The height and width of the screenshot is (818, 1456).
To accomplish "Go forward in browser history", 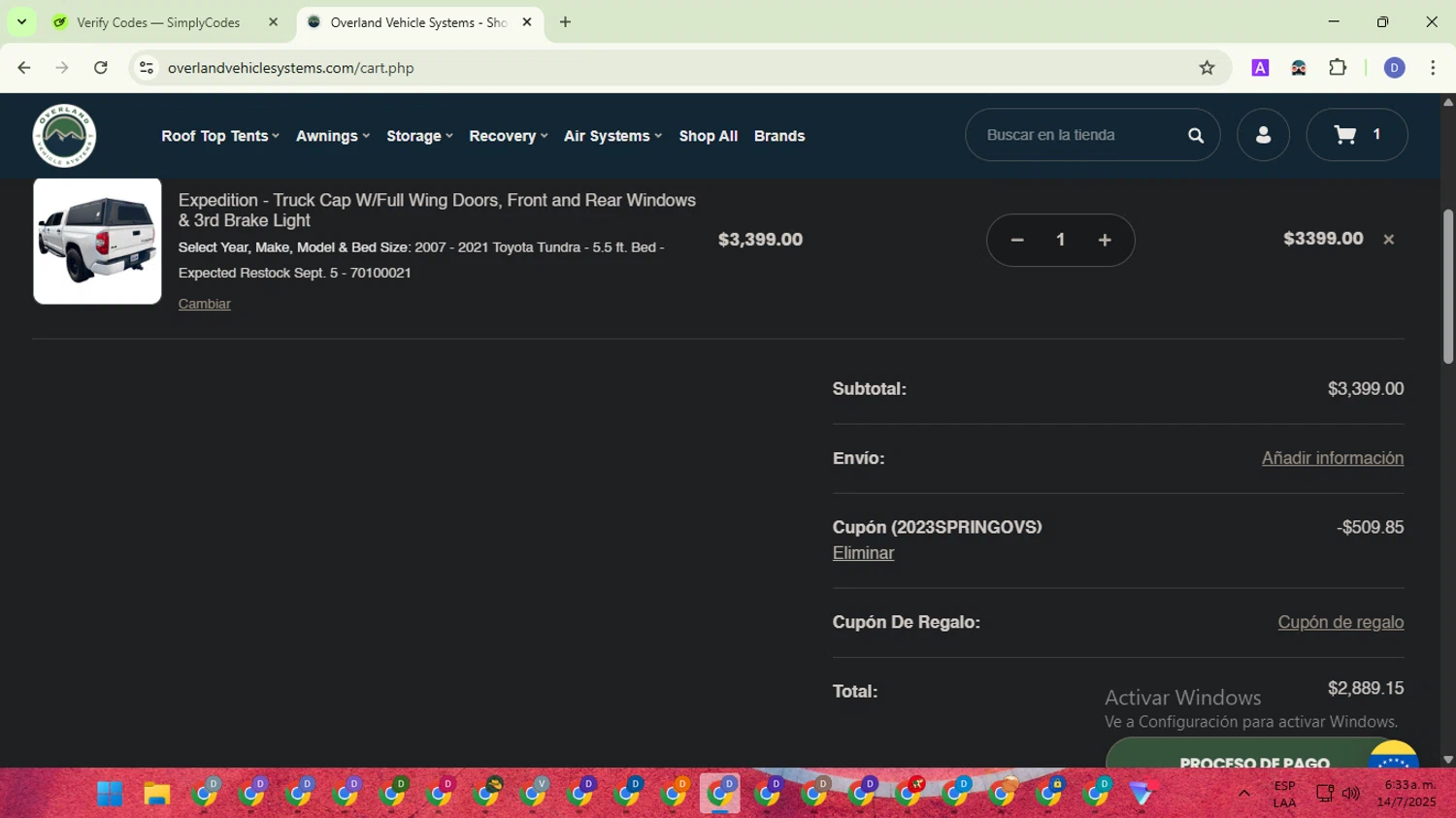I will 62,68.
